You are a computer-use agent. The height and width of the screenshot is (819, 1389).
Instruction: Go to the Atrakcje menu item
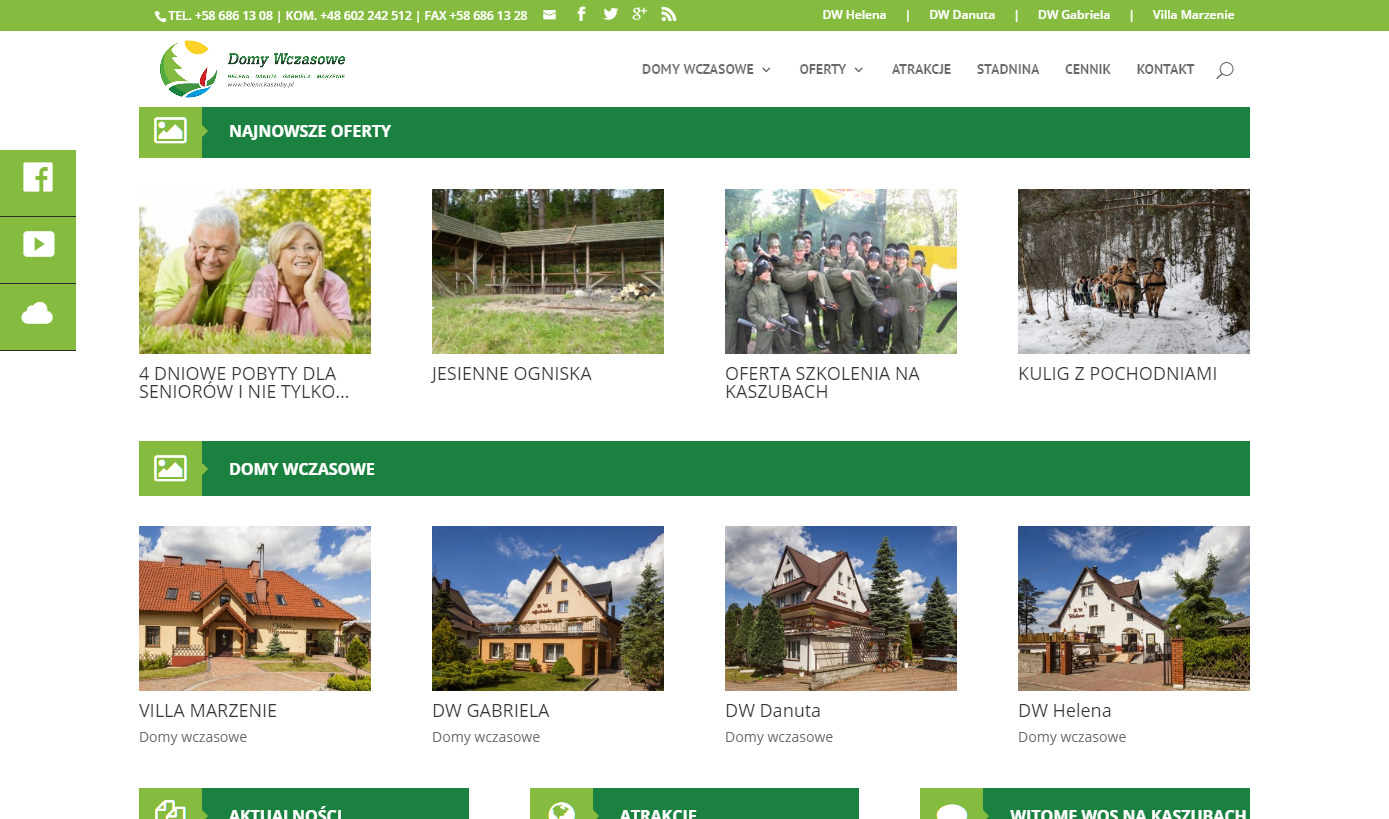[921, 70]
